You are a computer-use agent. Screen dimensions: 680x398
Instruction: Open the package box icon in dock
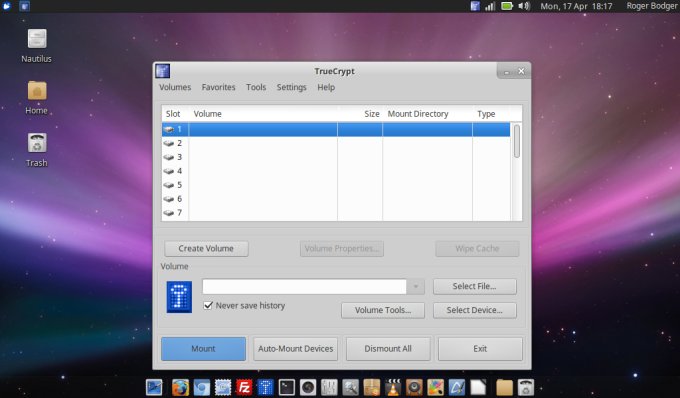coord(372,387)
